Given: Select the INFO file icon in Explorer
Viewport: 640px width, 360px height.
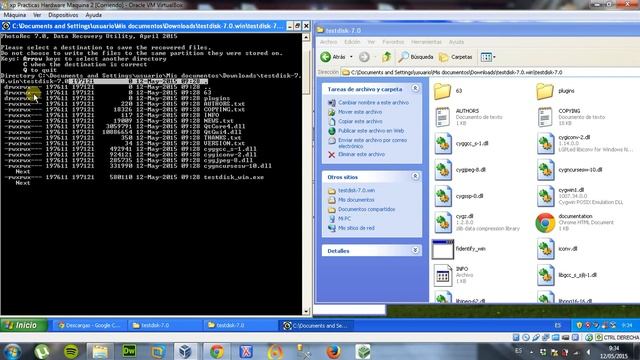Looking at the screenshot, I should (x=442, y=276).
